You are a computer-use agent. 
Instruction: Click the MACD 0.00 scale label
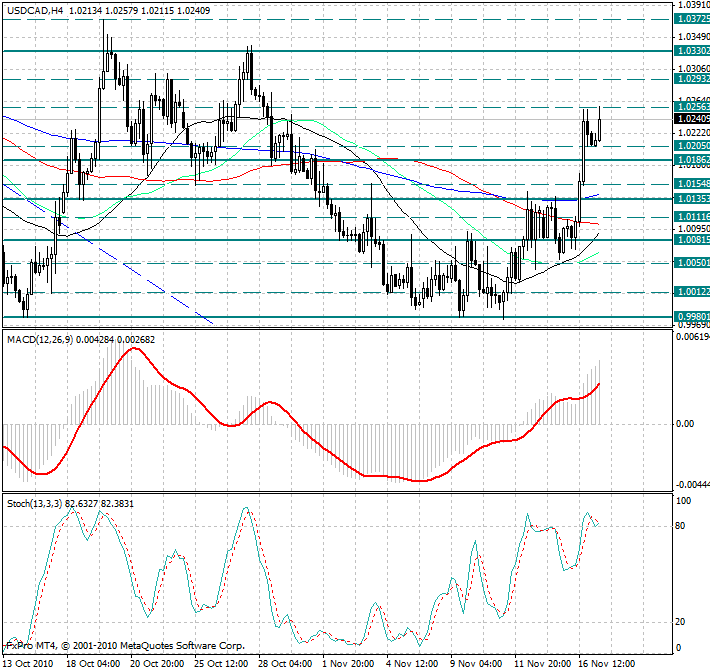(686, 424)
